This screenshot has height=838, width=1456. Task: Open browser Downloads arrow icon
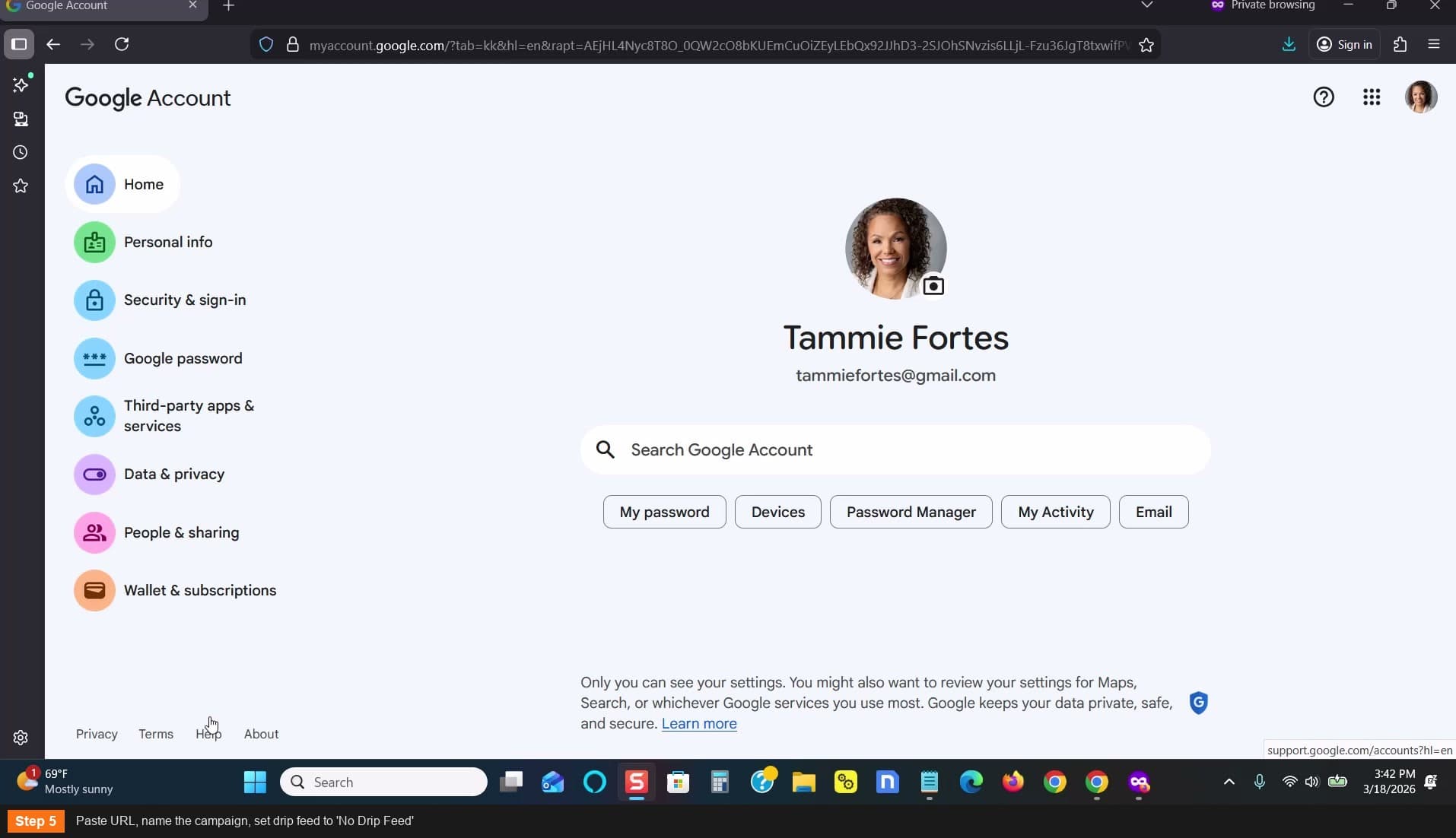pos(1289,44)
